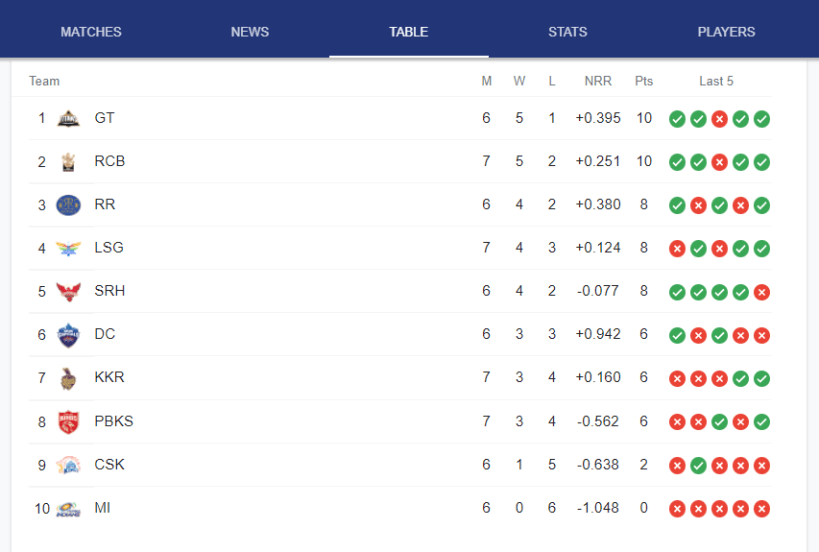The height and width of the screenshot is (552, 819).
Task: Open the PBKS team row name
Action: pos(114,421)
